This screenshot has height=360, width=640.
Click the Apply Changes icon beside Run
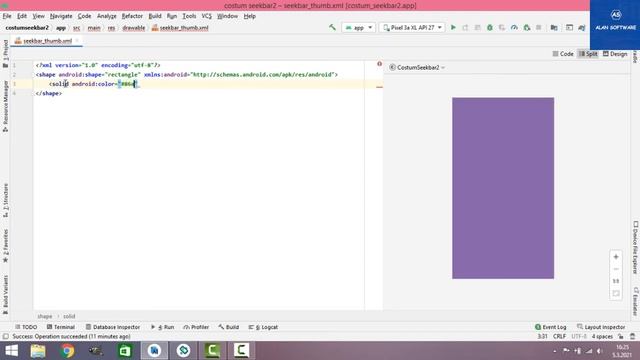pos(465,27)
